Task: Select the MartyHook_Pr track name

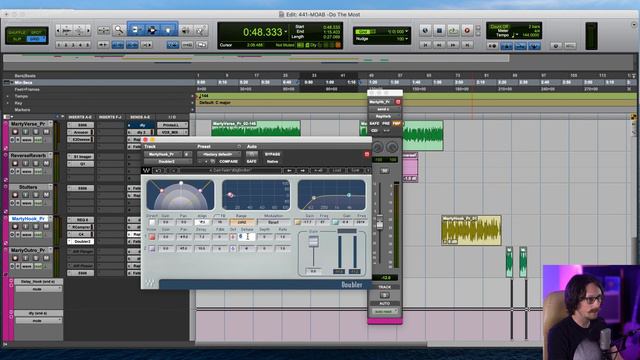Action: click(29, 219)
